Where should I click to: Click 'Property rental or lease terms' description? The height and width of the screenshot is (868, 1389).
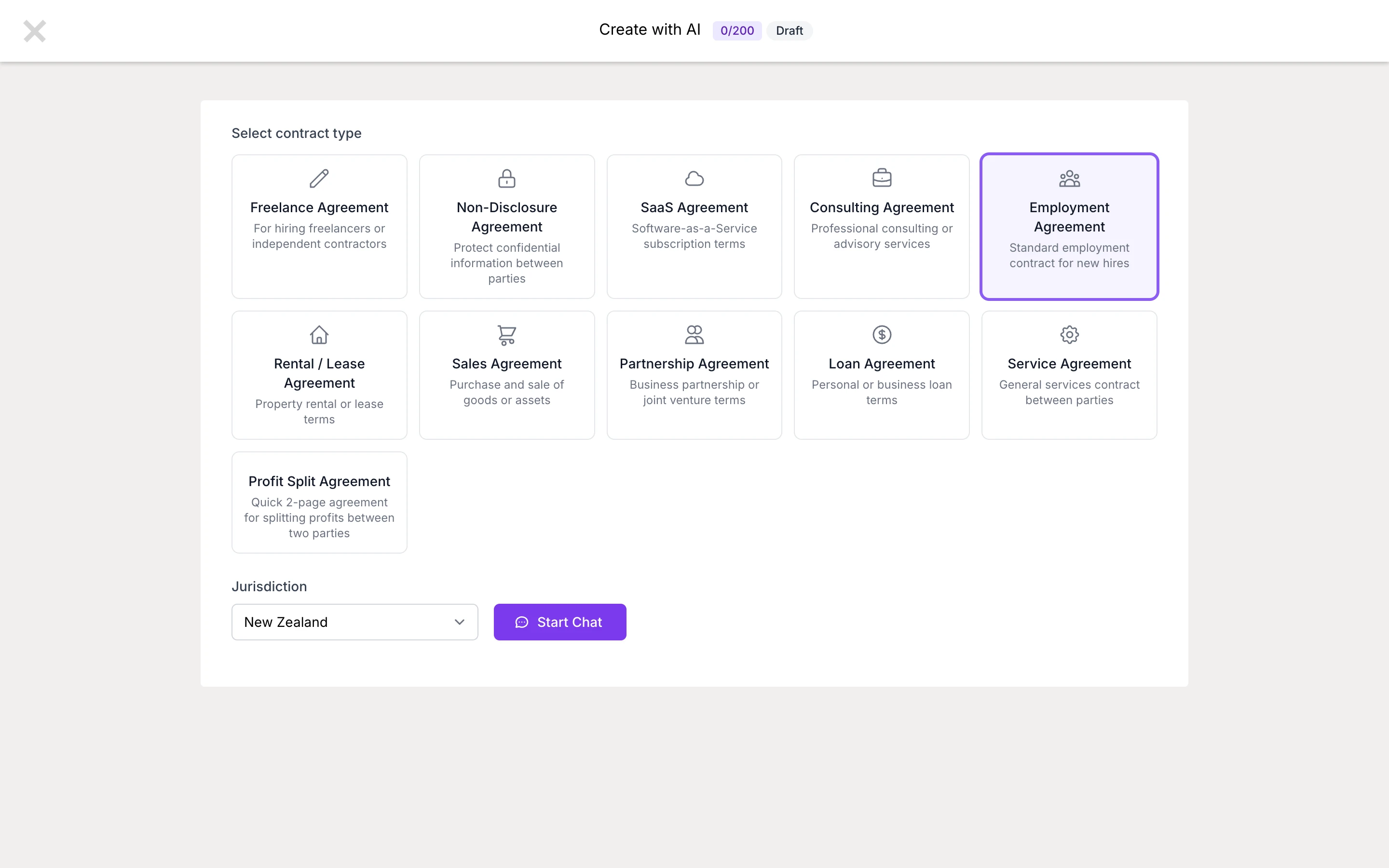(x=319, y=412)
